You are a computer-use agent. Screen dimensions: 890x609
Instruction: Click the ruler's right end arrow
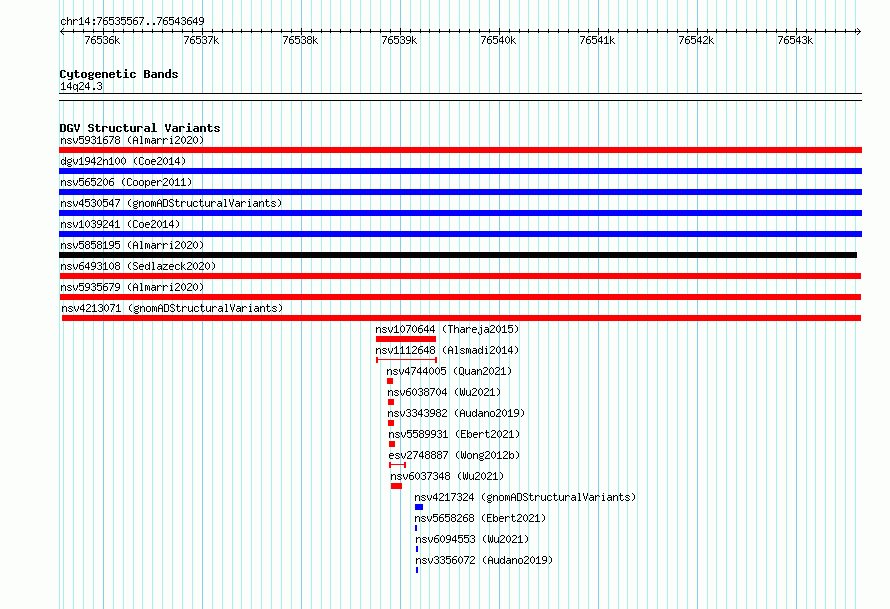pos(859,31)
